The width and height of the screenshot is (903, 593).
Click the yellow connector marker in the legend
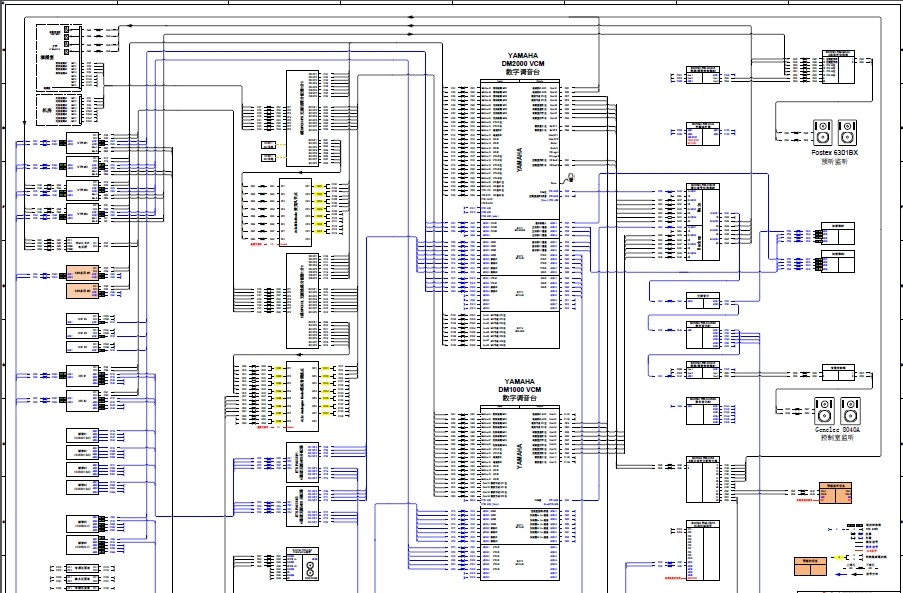click(x=840, y=557)
